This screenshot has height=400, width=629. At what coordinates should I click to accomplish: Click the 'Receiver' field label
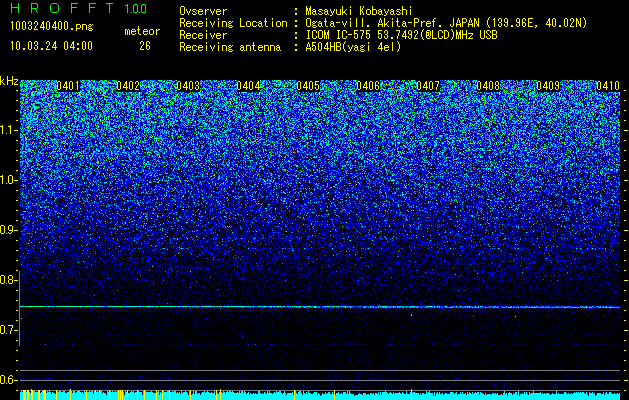click(x=203, y=35)
